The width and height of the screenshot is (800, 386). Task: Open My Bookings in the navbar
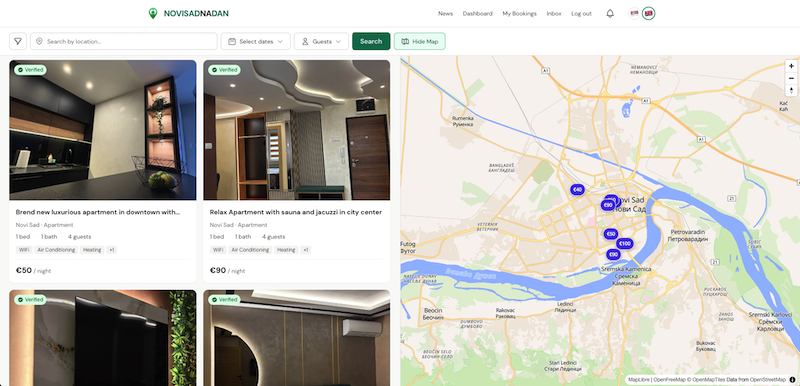[519, 14]
